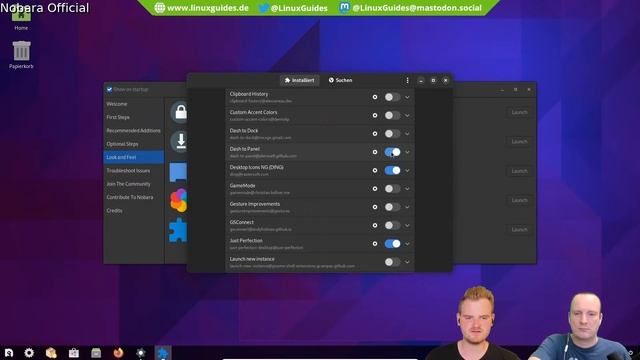
Task: Select Join The Community in the sidebar
Action: (x=134, y=184)
